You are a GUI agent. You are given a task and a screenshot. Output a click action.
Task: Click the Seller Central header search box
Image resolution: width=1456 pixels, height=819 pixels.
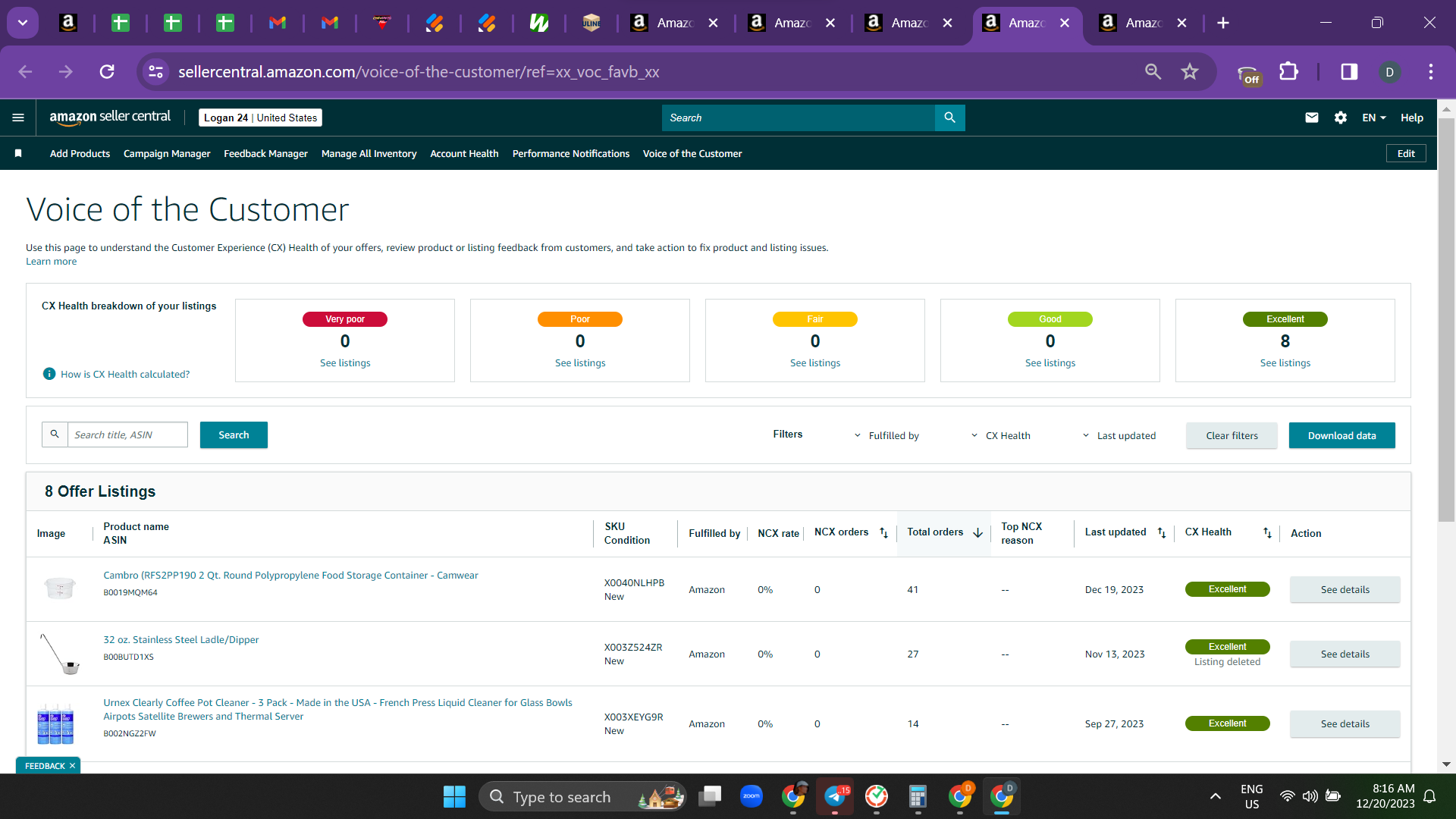799,118
